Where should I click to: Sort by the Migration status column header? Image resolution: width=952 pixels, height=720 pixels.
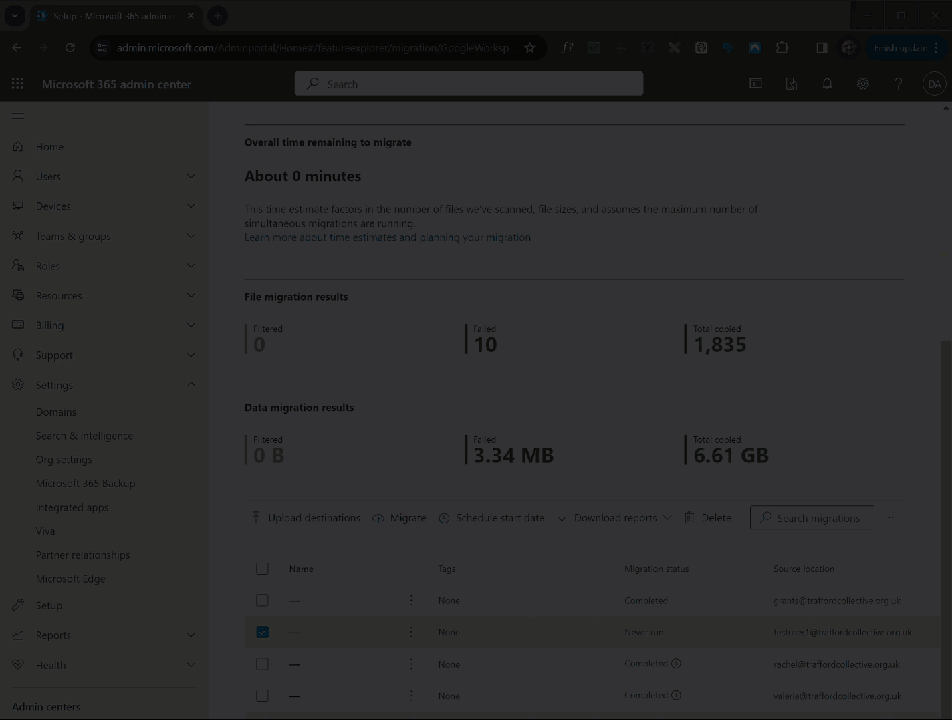(x=656, y=569)
